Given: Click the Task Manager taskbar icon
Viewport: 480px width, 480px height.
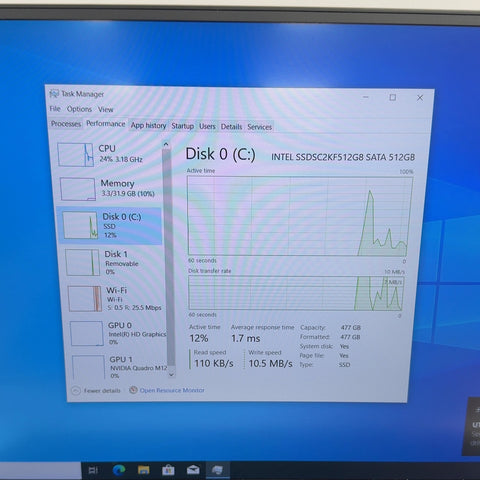Looking at the screenshot, I should click(217, 470).
